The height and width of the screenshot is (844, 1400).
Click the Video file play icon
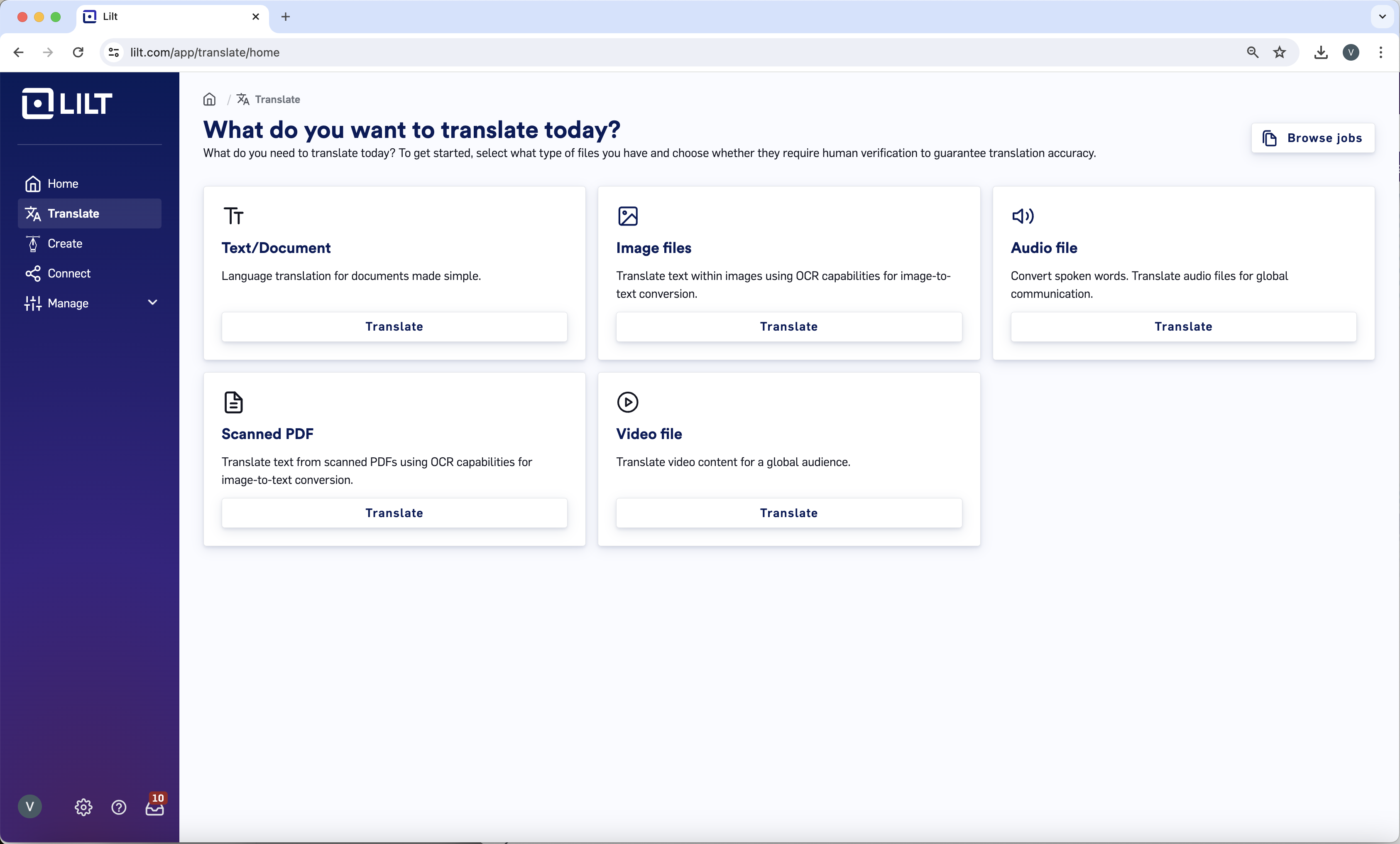(628, 402)
